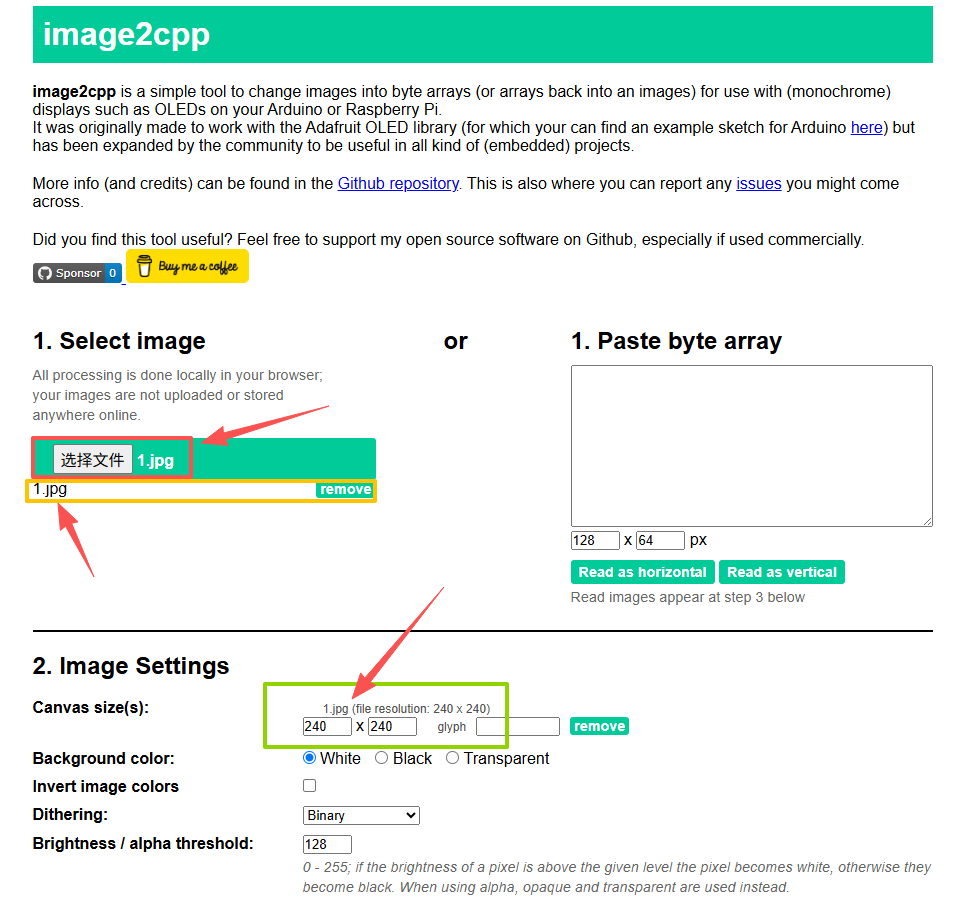The height and width of the screenshot is (906, 979).
Task: Open the Arduino example sketch "here" link
Action: (x=866, y=127)
